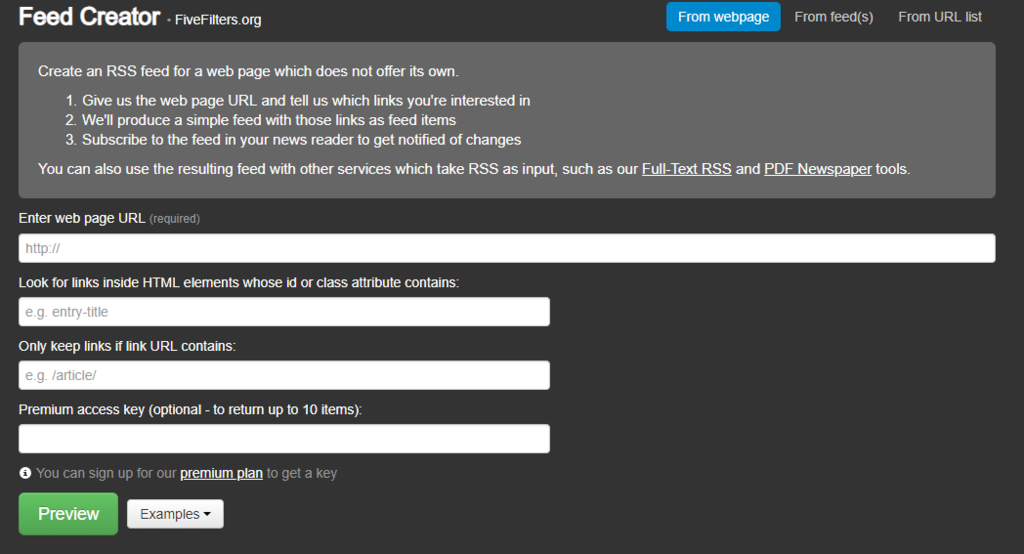Click the green Preview button
The height and width of the screenshot is (554, 1024).
[x=69, y=514]
